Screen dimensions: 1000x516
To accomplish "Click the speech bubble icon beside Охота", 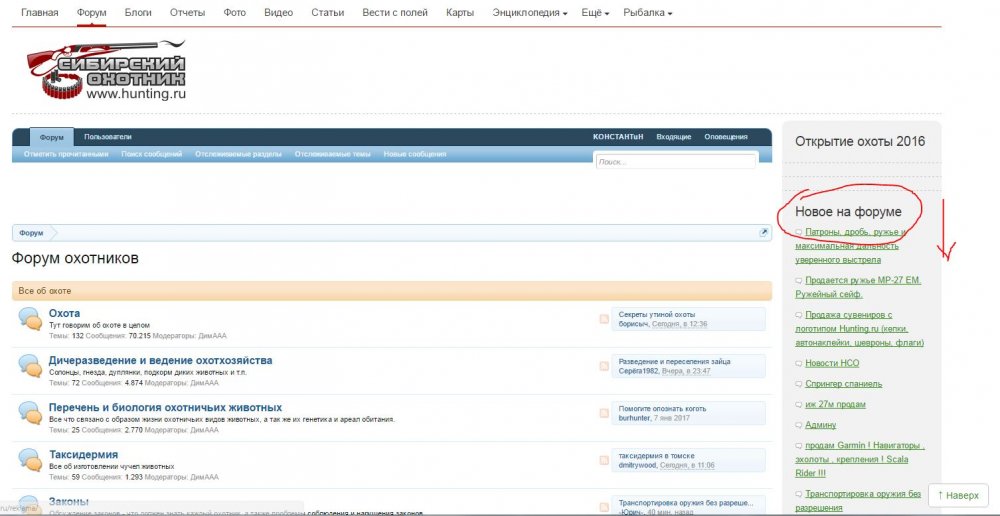I will tap(29, 319).
